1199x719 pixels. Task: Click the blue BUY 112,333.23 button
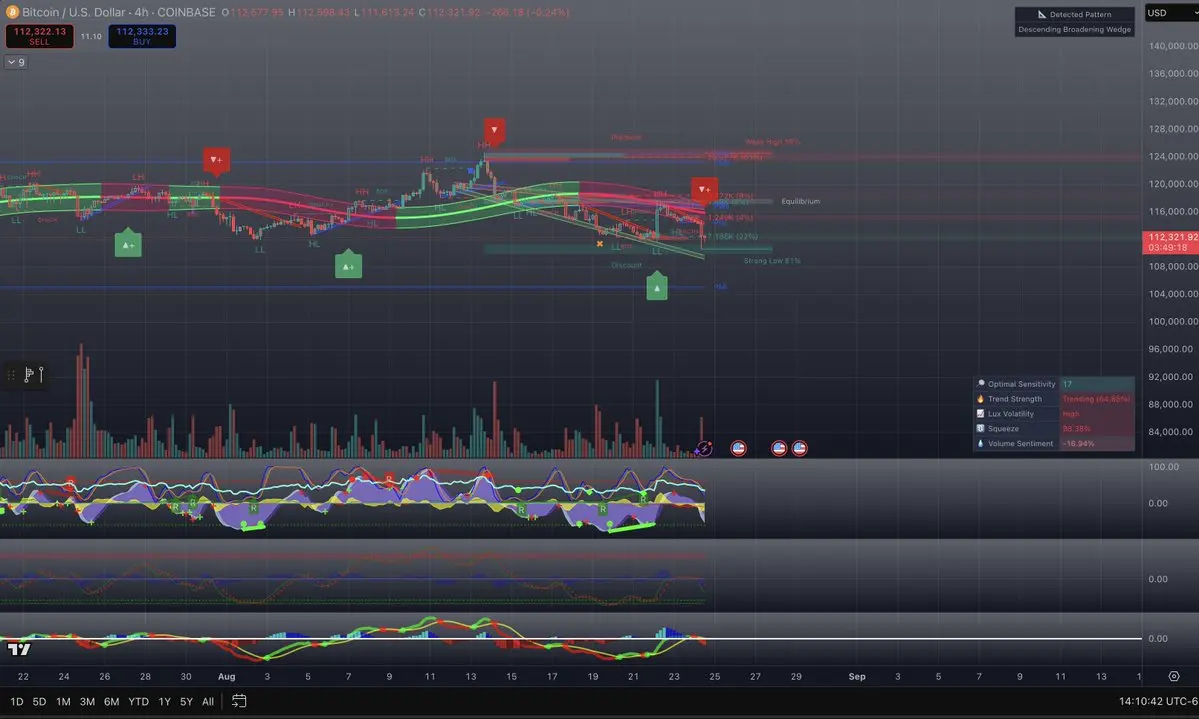tap(142, 36)
